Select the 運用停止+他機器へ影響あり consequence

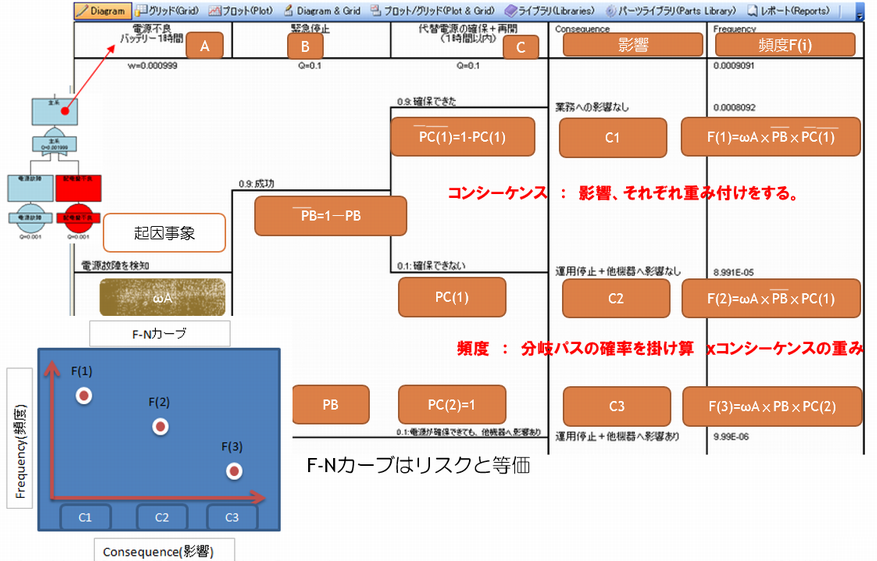pos(617,436)
